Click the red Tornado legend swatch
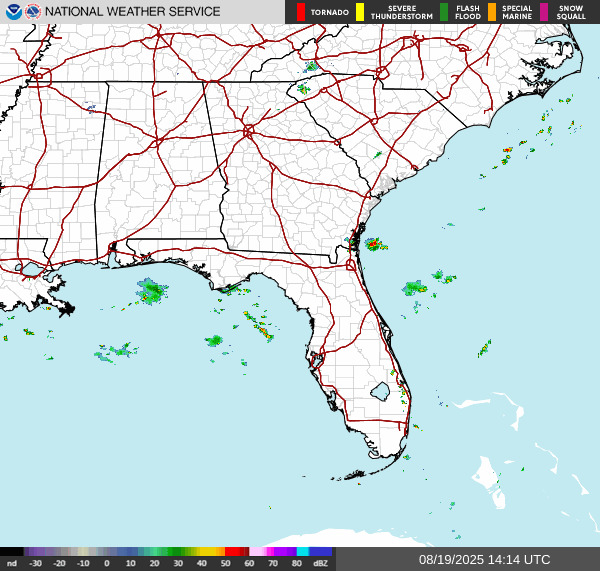The height and width of the screenshot is (571, 600). (301, 12)
